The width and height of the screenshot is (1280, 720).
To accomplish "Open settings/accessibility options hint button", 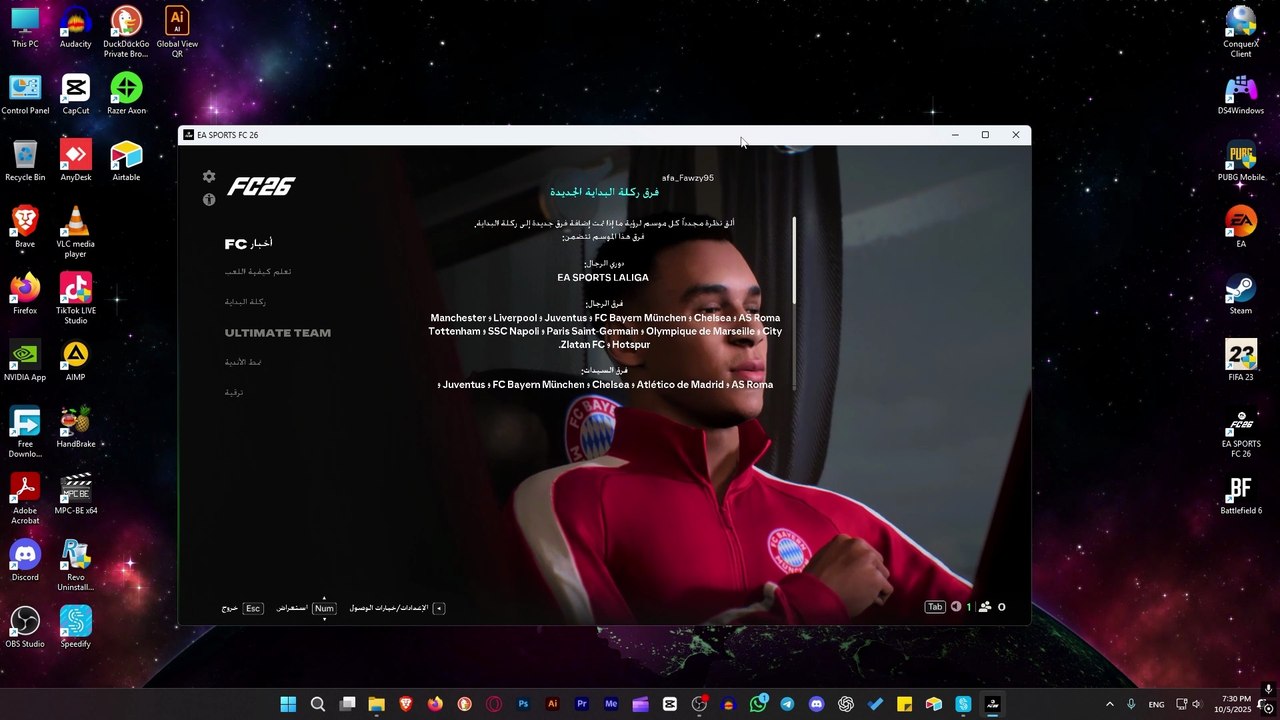I will 438,608.
